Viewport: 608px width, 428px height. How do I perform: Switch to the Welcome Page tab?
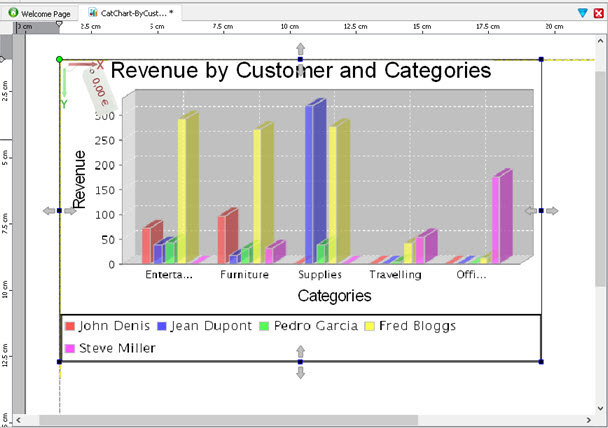pos(40,13)
